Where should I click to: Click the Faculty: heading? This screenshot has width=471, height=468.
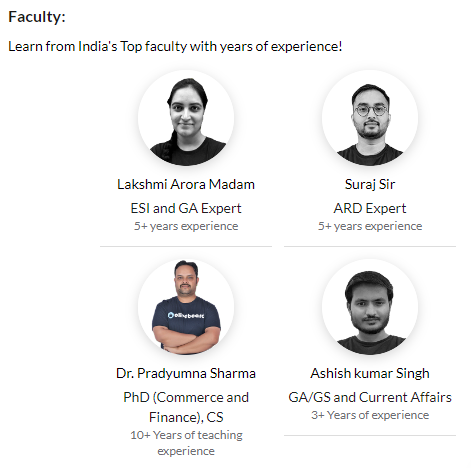[37, 17]
